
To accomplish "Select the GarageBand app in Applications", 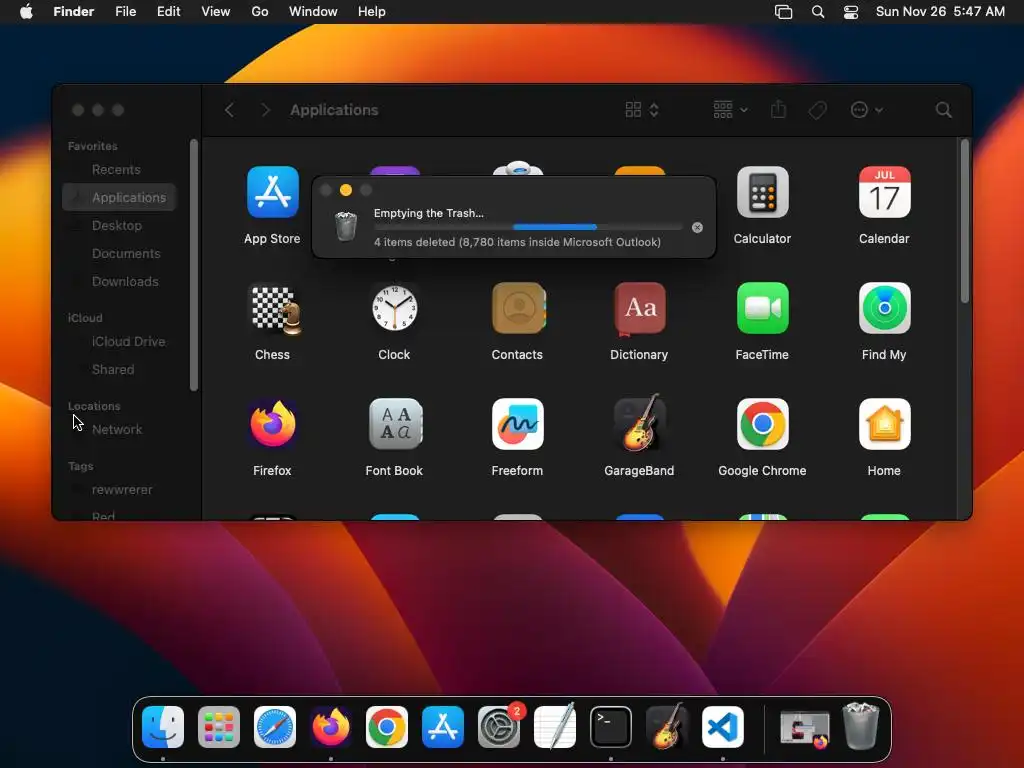I will point(639,424).
